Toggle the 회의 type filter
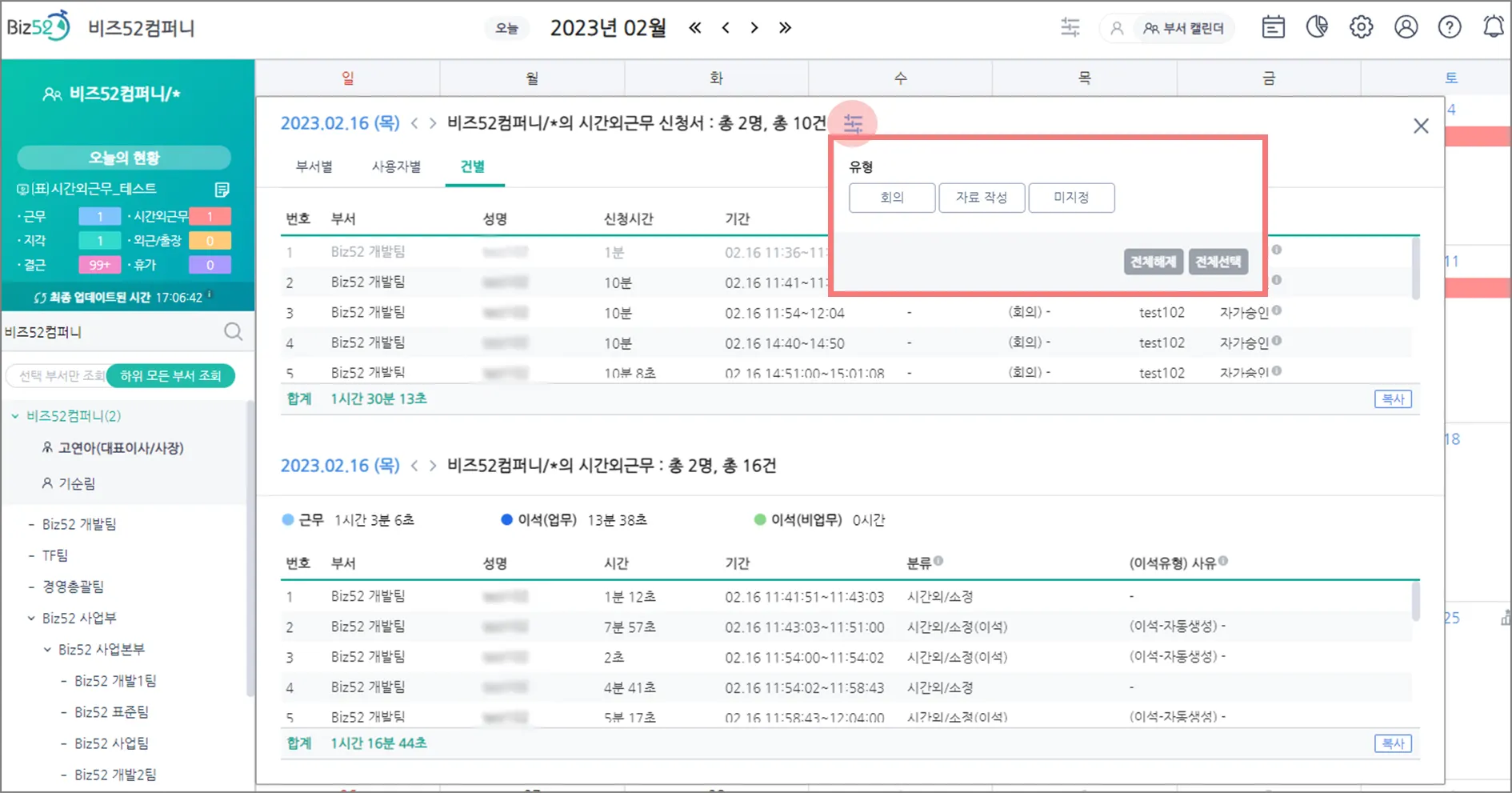The image size is (1512, 793). pos(892,198)
